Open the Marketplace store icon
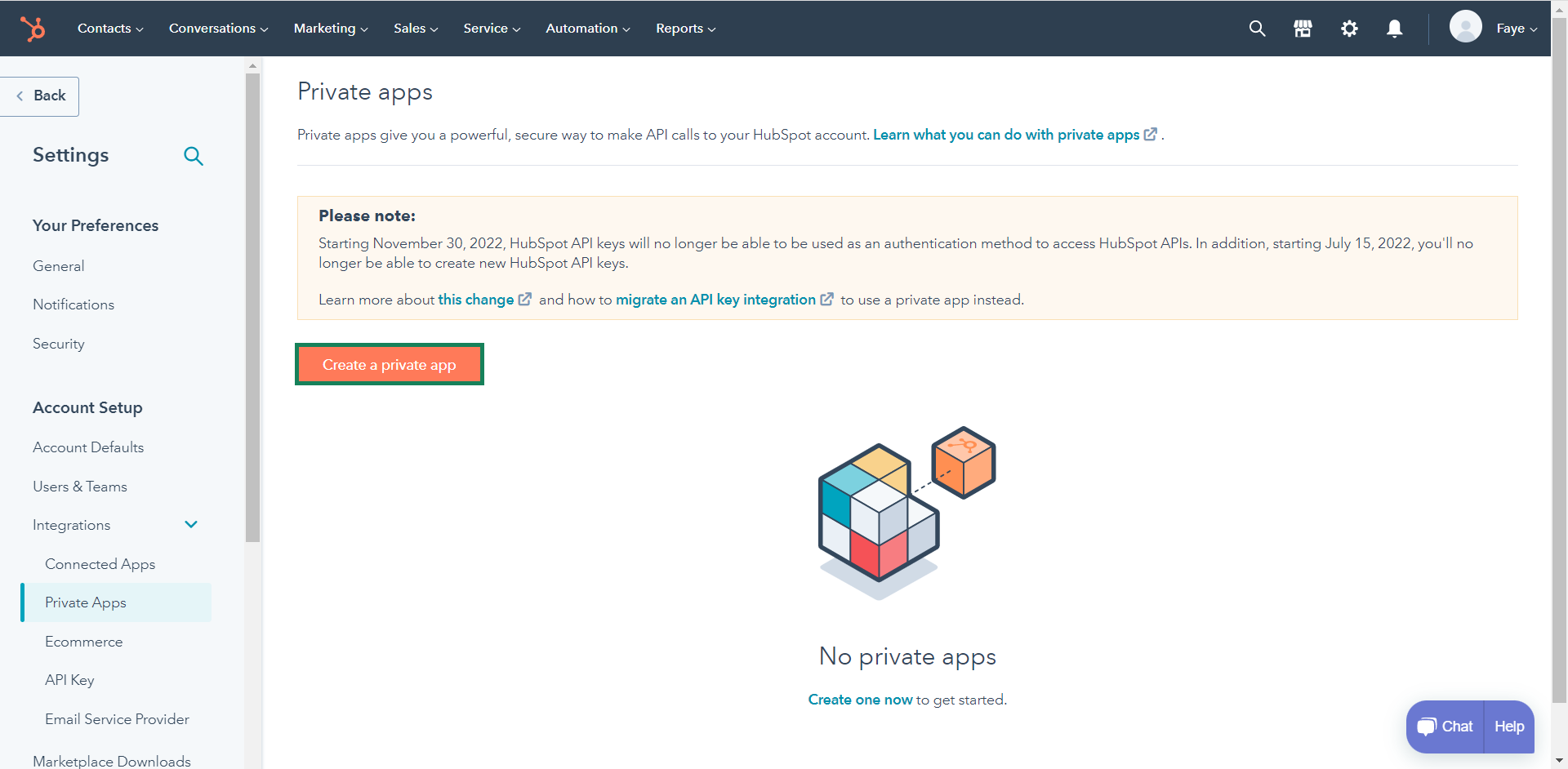1568x769 pixels. coord(1303,29)
